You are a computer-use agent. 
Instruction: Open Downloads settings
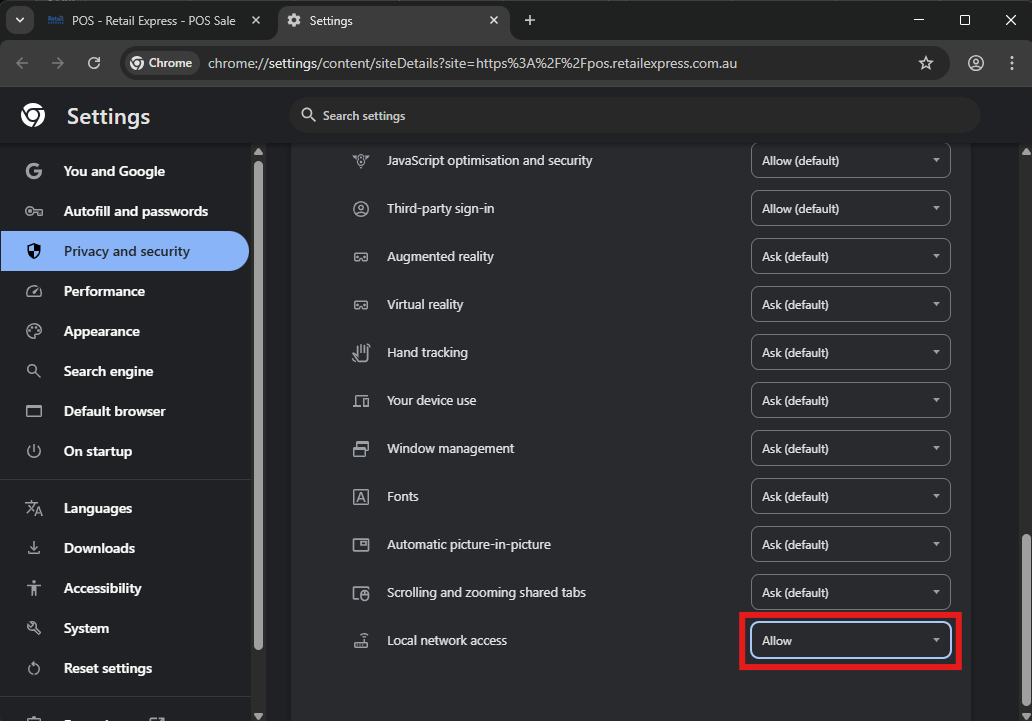click(125, 548)
